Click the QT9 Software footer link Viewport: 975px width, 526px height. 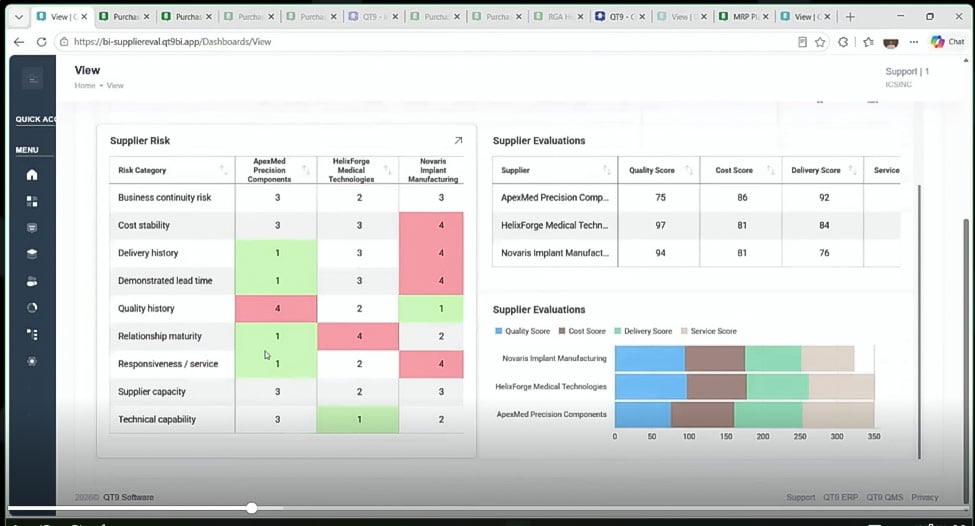click(x=128, y=497)
